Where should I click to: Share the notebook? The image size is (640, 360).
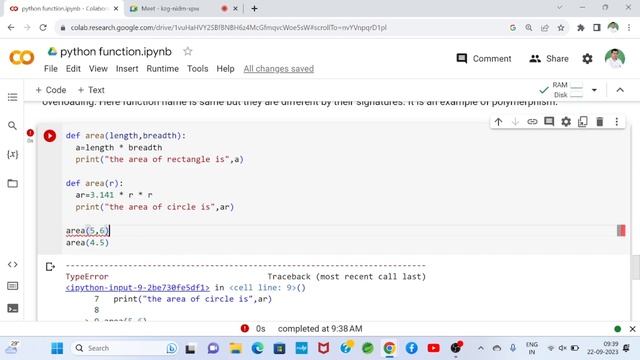[x=549, y=59]
